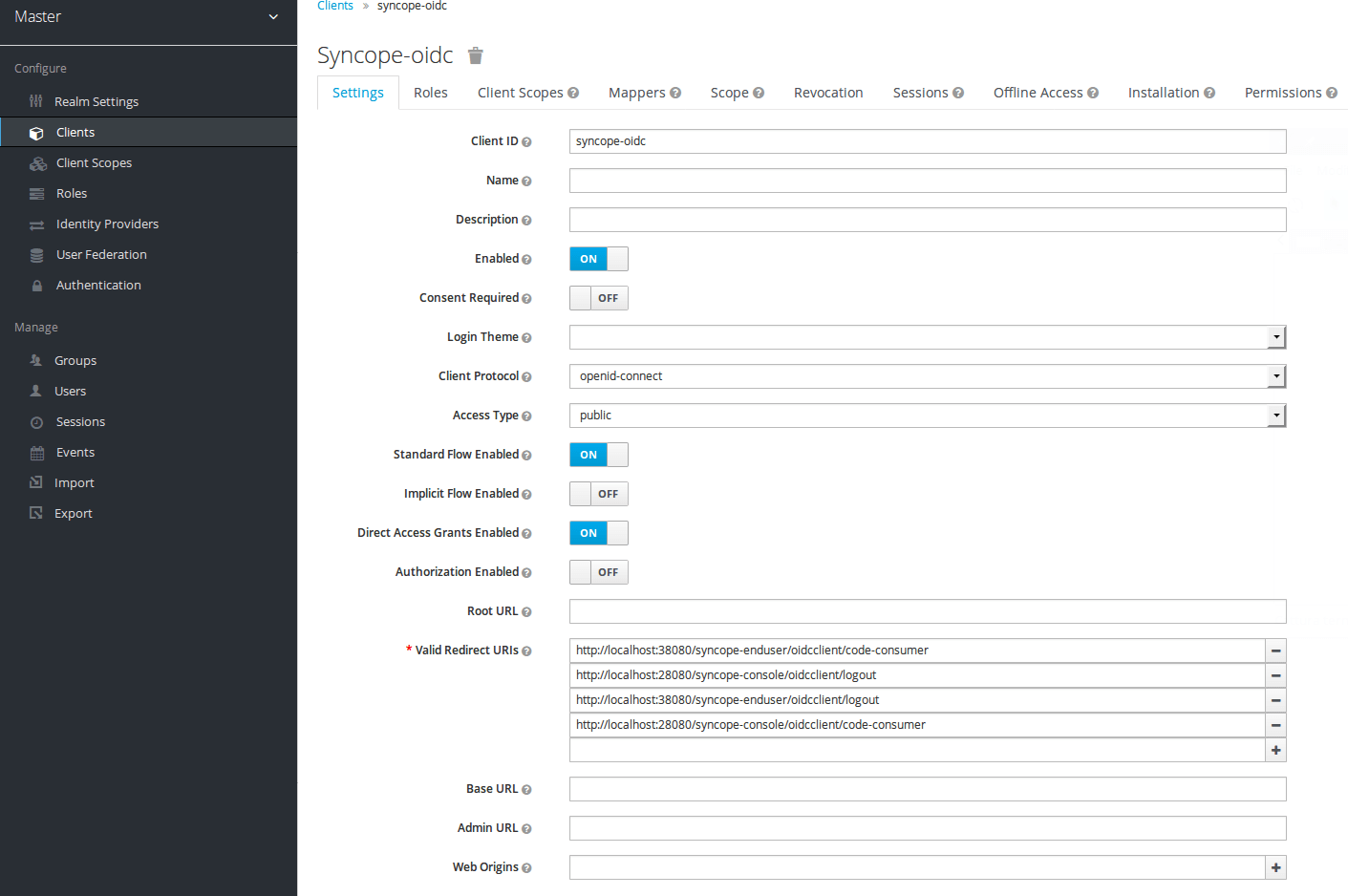Click the empty new redirect URI field
Viewport: 1348px width, 896px height.
(917, 750)
